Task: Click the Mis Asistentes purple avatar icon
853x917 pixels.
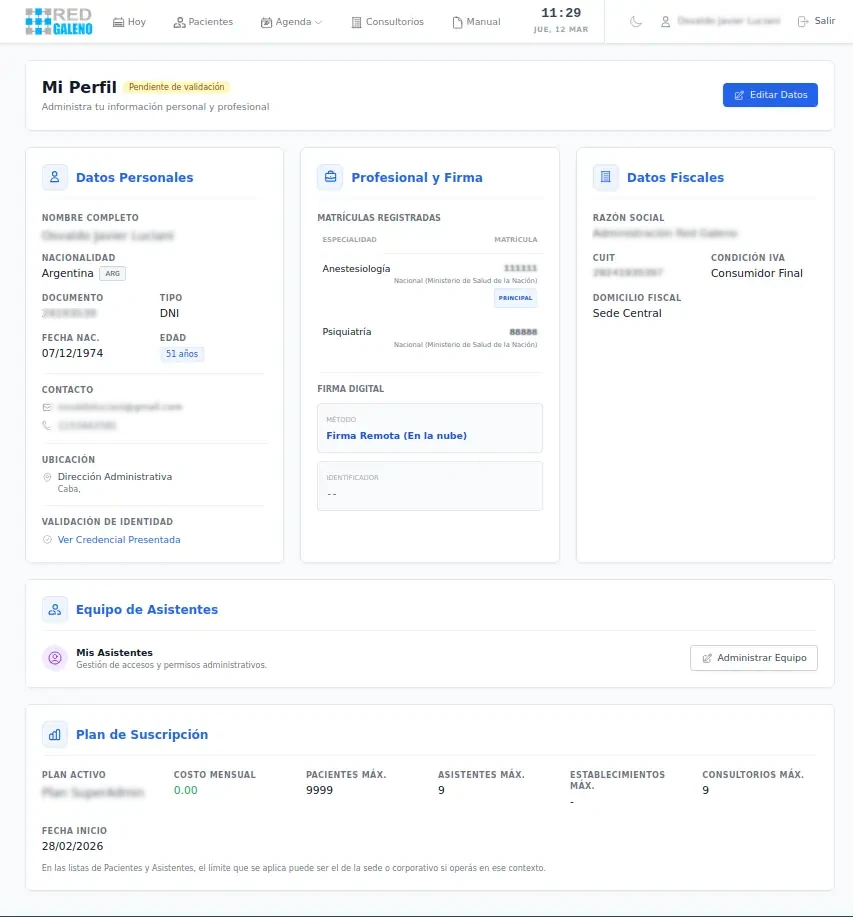Action: (55, 658)
